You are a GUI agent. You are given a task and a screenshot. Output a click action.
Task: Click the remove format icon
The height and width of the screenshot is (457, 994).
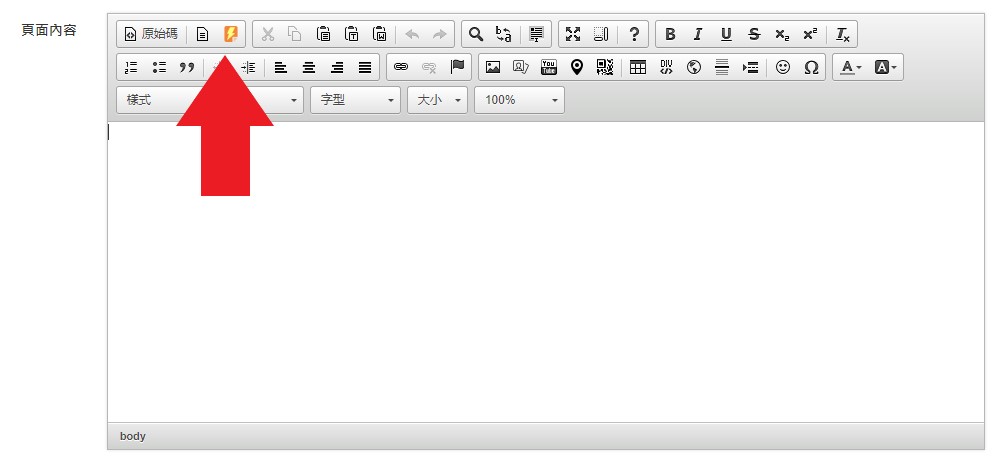(842, 34)
